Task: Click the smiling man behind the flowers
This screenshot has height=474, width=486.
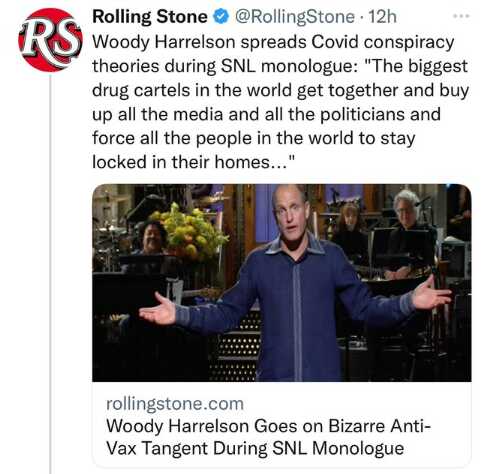Action: pos(151,237)
